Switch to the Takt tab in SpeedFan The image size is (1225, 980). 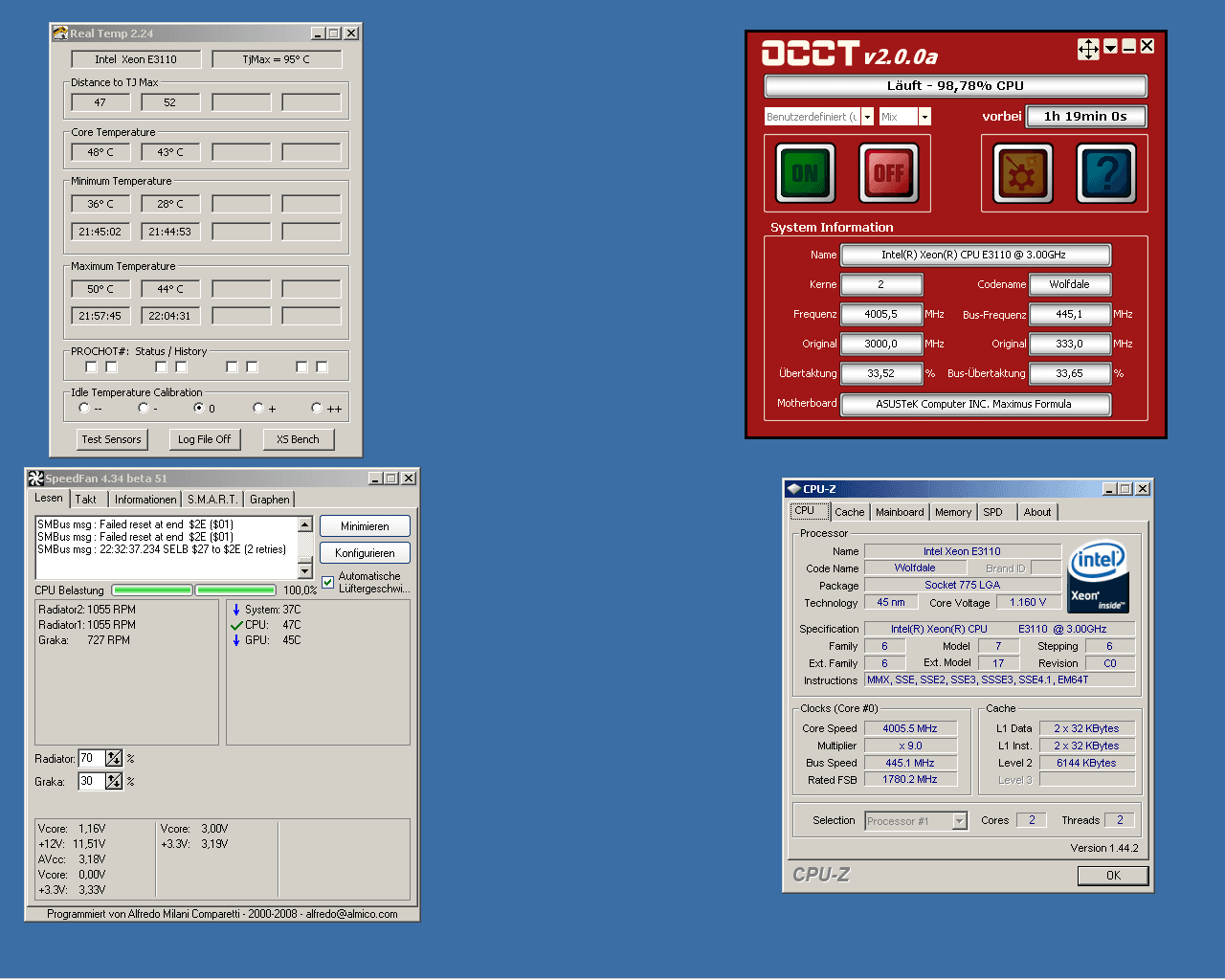86,500
